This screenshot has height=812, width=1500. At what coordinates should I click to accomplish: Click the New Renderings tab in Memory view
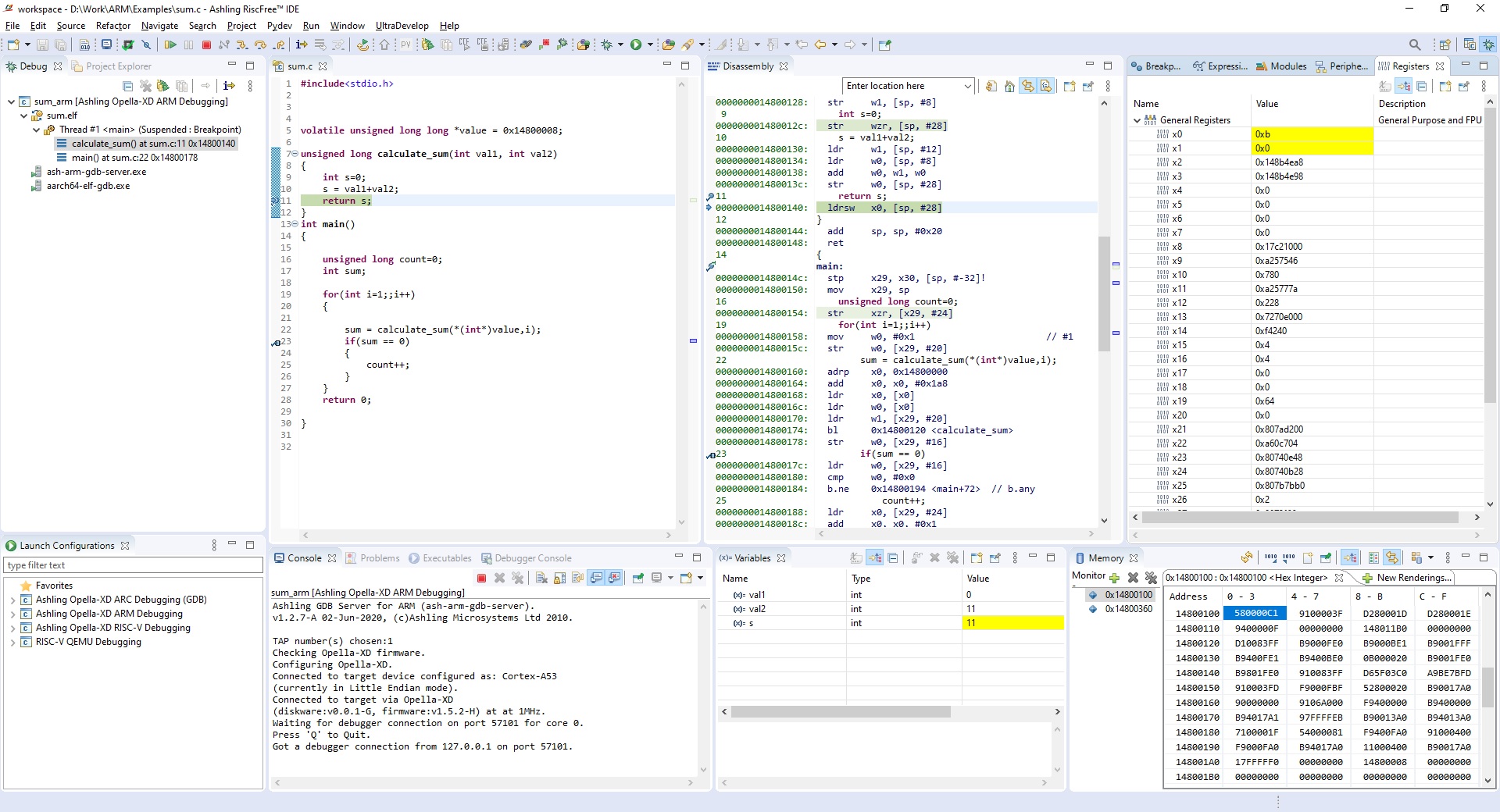(x=1413, y=578)
